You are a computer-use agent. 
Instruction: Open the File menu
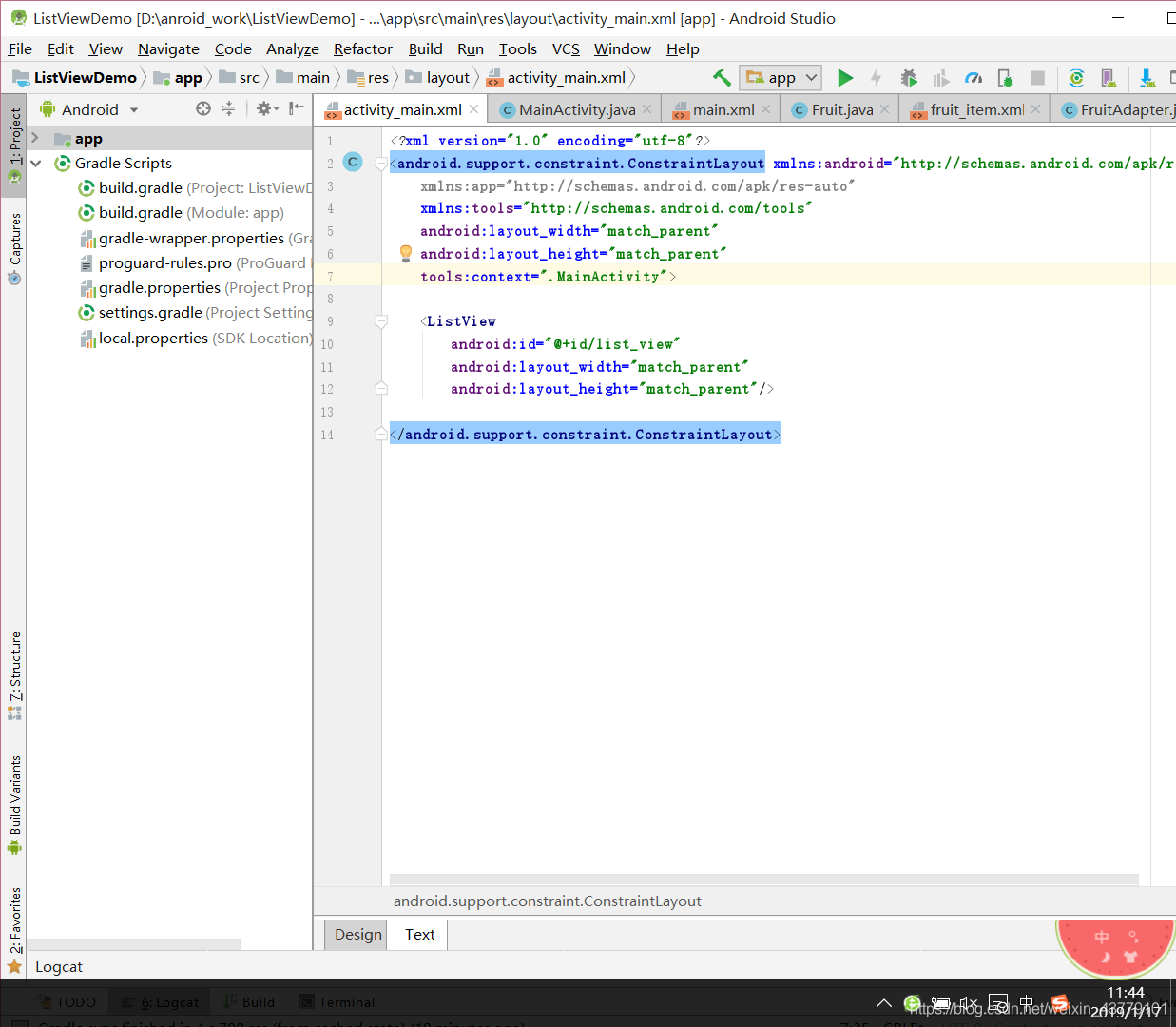pos(20,49)
